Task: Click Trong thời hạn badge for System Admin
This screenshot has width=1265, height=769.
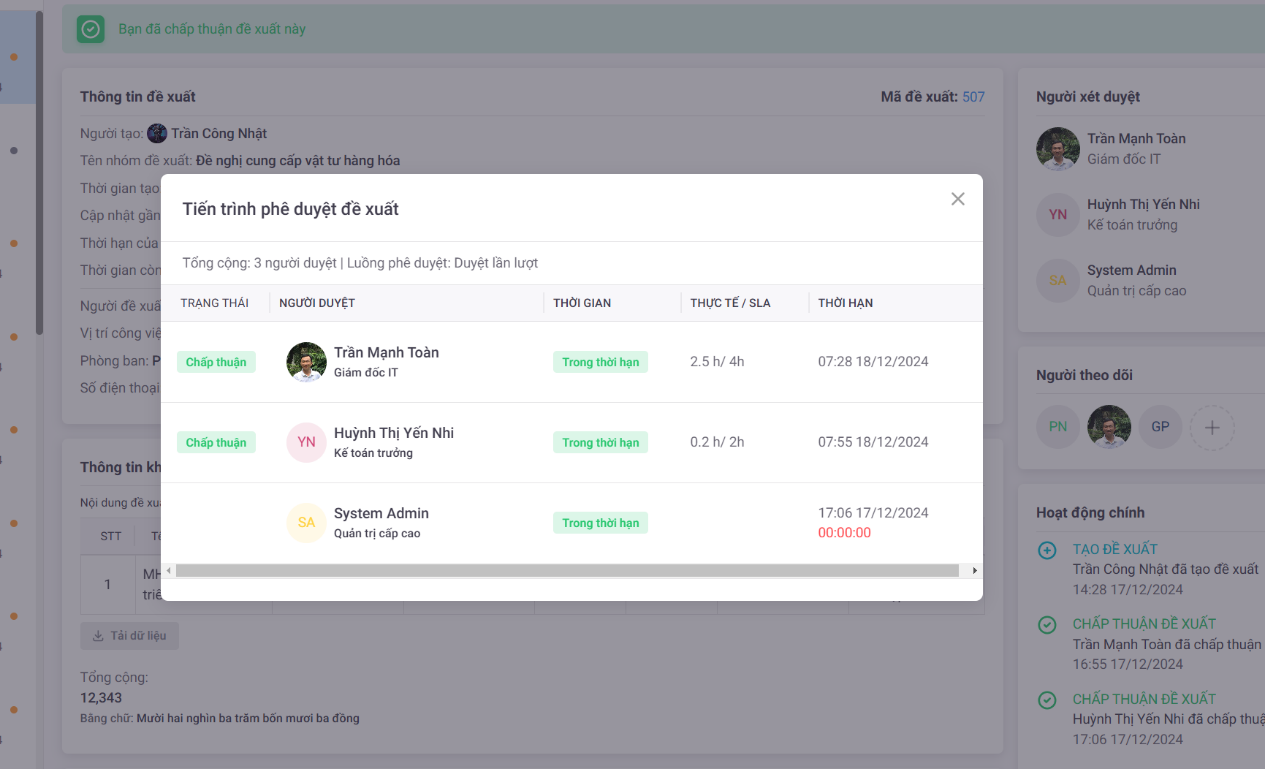Action: pos(600,523)
